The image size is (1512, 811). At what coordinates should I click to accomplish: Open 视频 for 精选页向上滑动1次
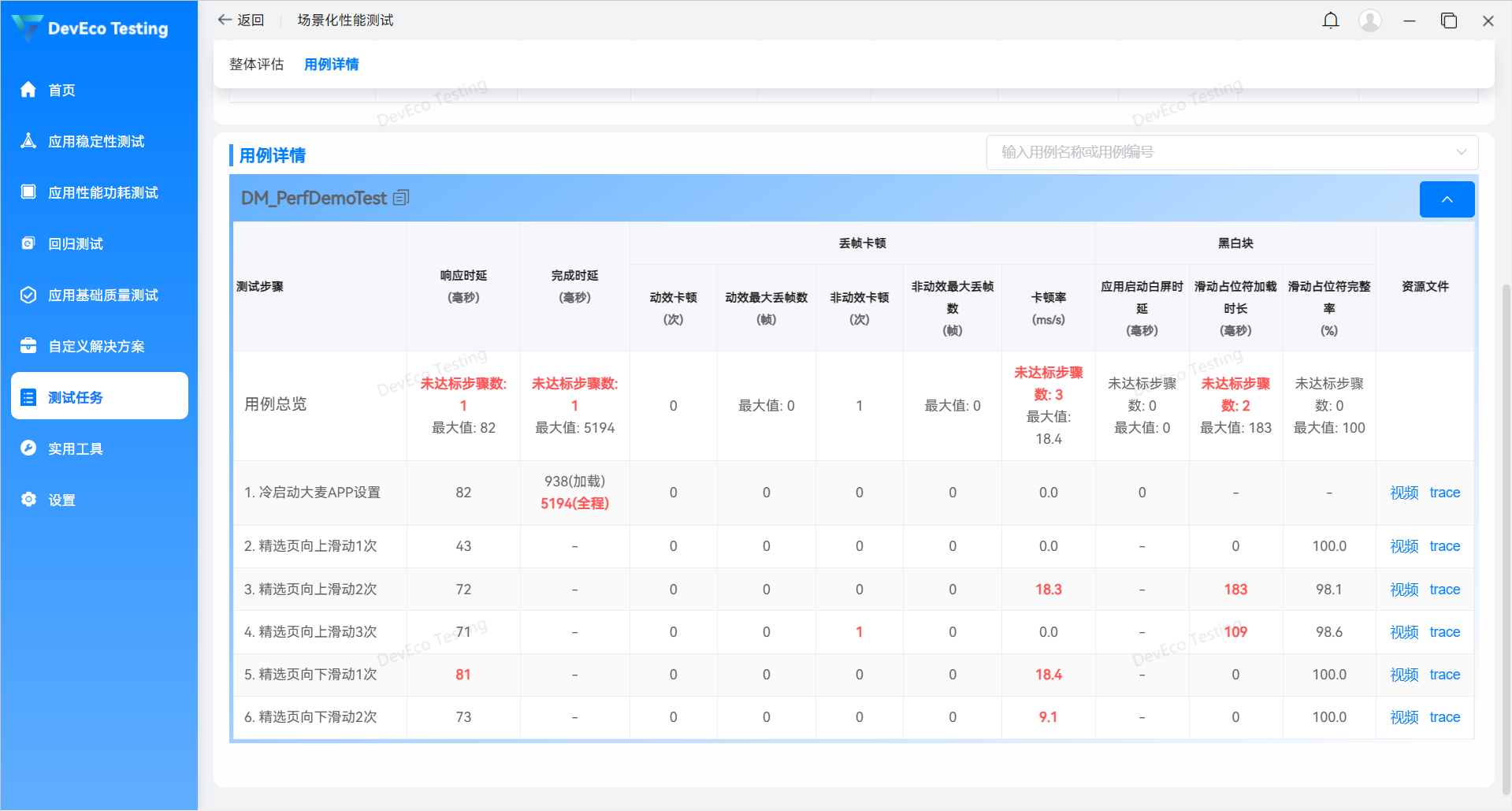(1404, 546)
